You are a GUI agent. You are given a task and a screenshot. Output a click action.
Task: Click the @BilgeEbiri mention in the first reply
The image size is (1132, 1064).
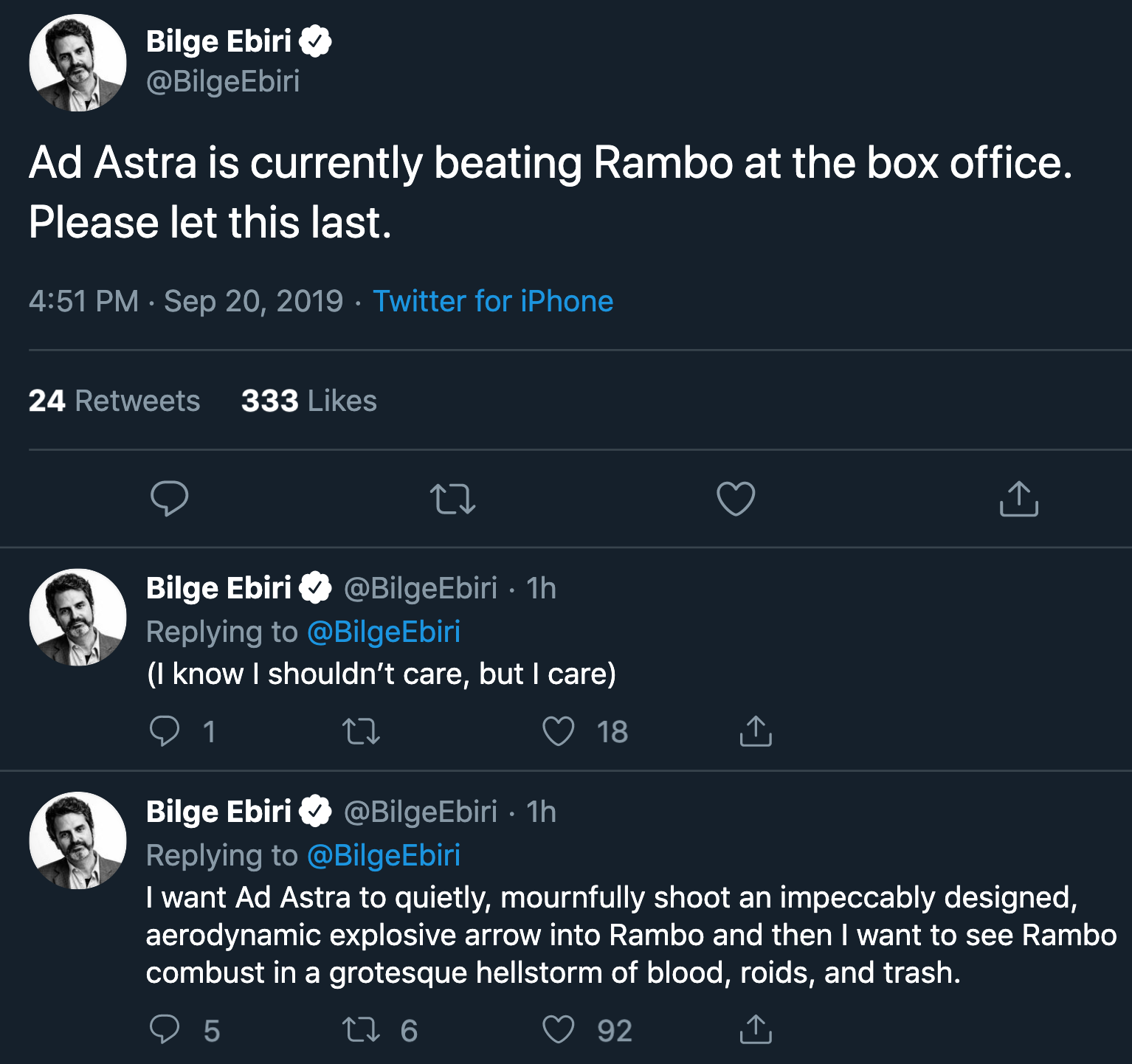coord(383,632)
